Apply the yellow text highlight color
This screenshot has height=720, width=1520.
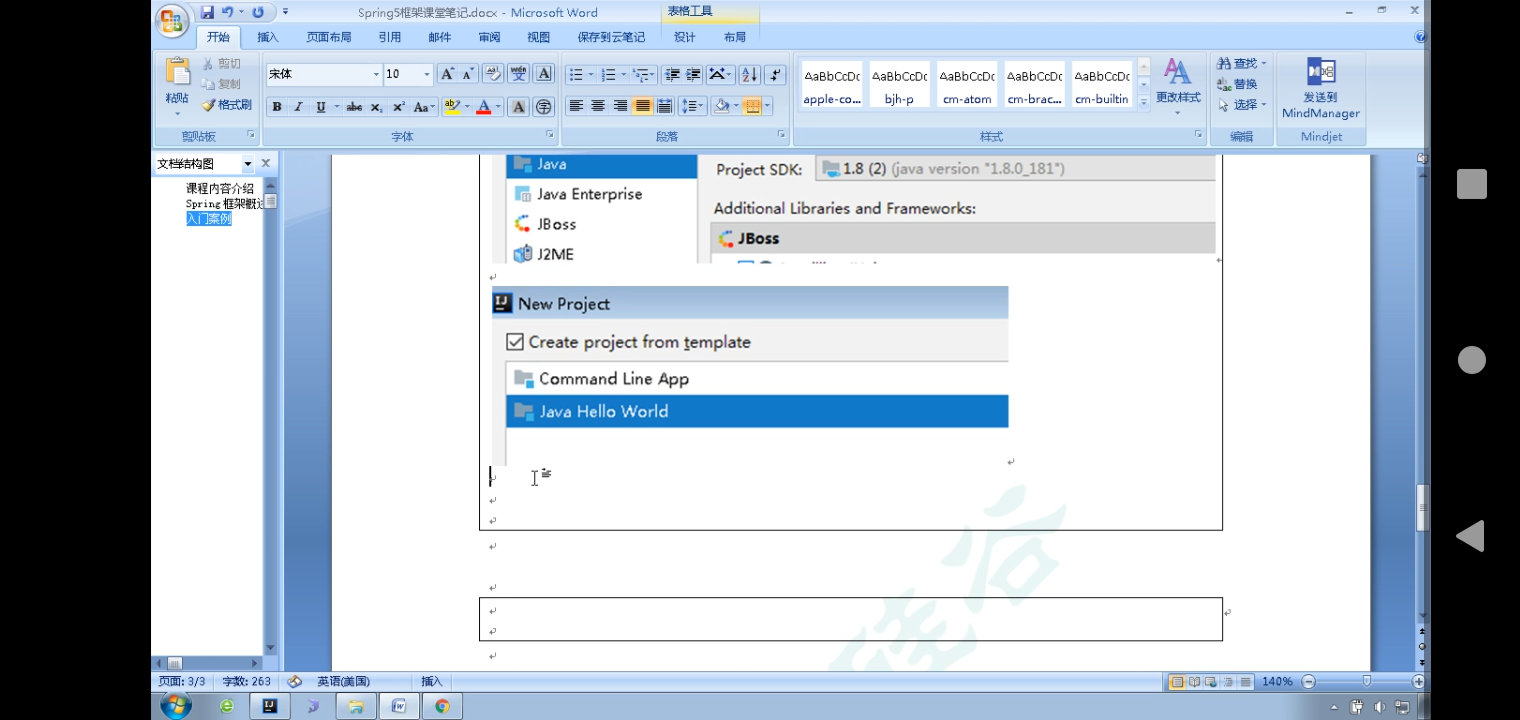[451, 107]
